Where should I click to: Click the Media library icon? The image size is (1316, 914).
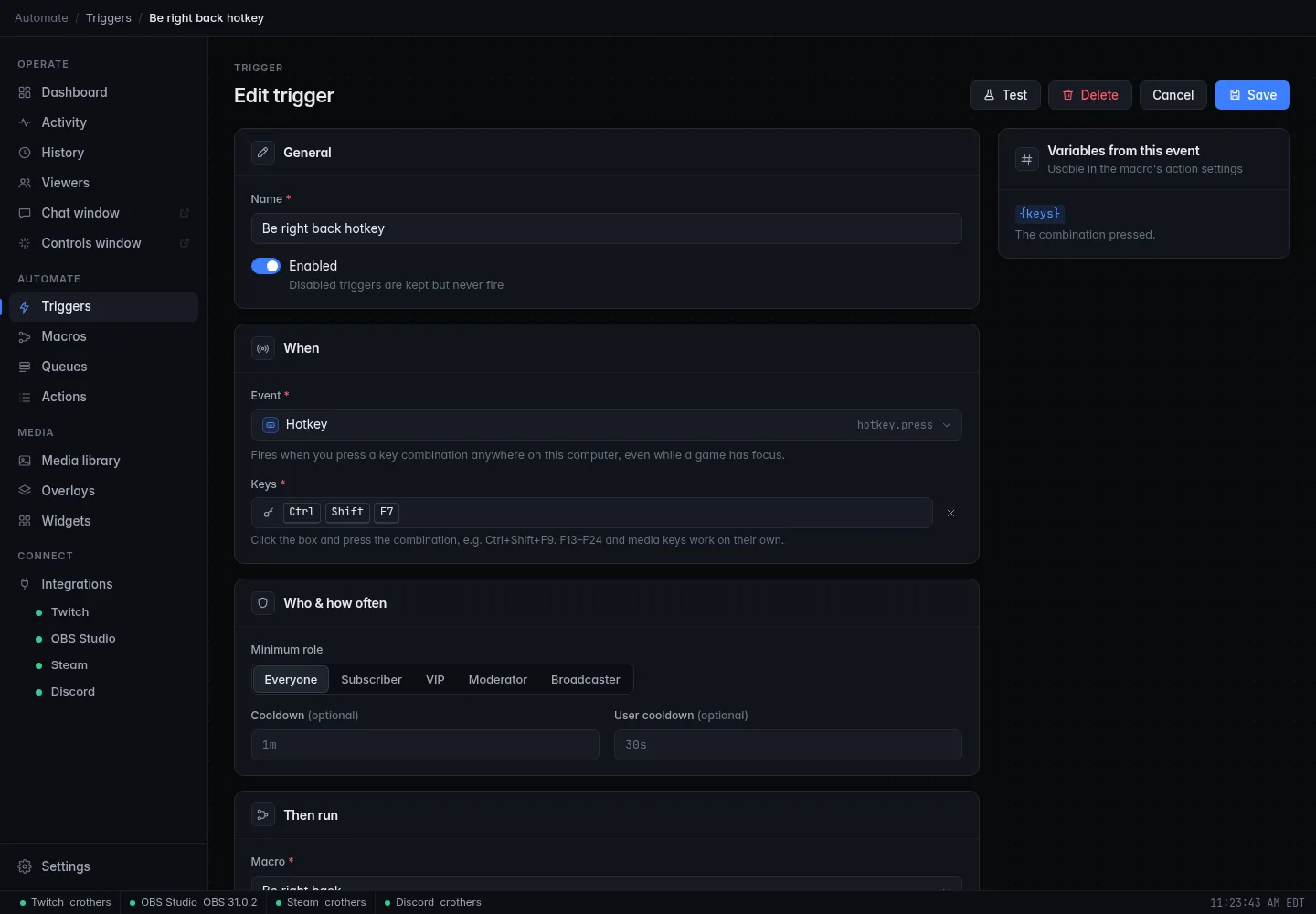(x=25, y=462)
